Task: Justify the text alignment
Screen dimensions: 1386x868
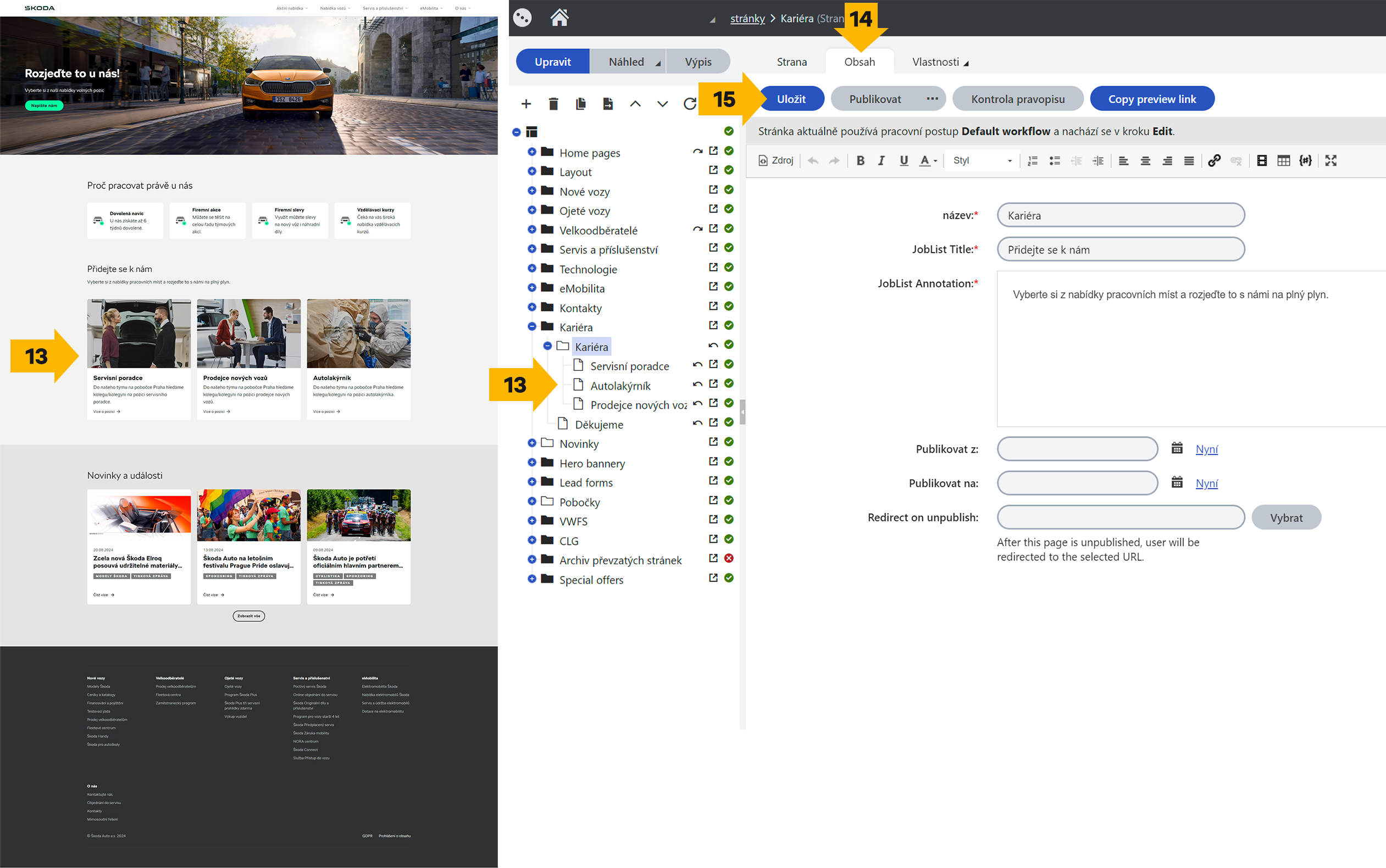Action: pyautogui.click(x=1189, y=161)
